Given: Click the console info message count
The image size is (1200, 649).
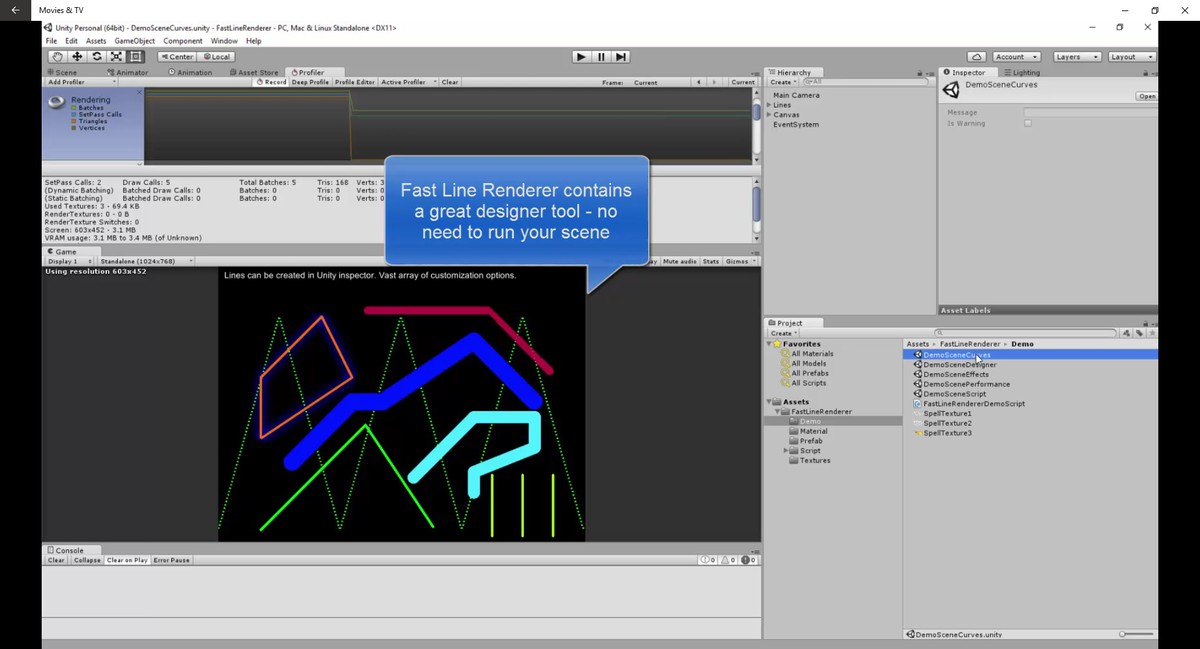Looking at the screenshot, I should [x=708, y=560].
